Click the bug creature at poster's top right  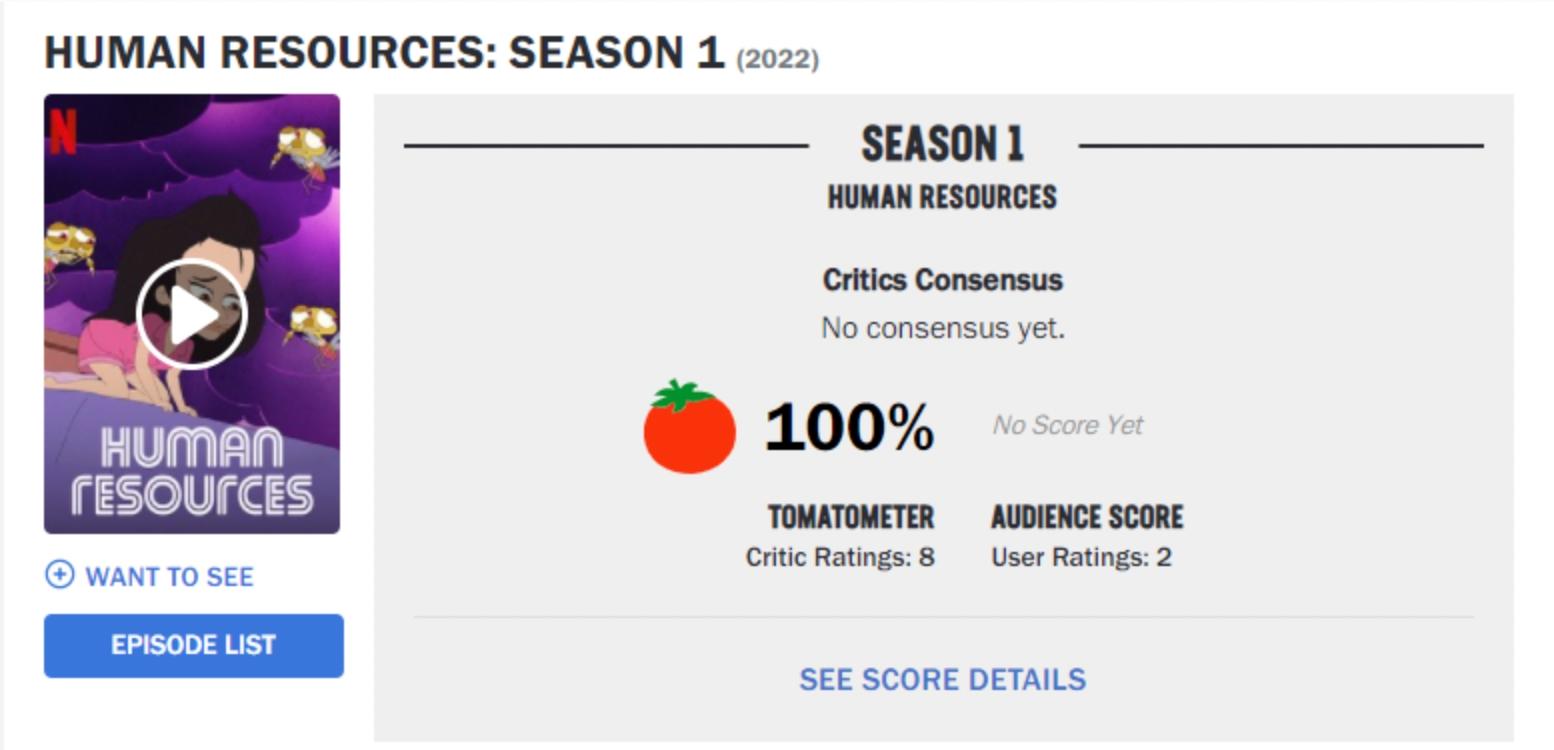304,152
